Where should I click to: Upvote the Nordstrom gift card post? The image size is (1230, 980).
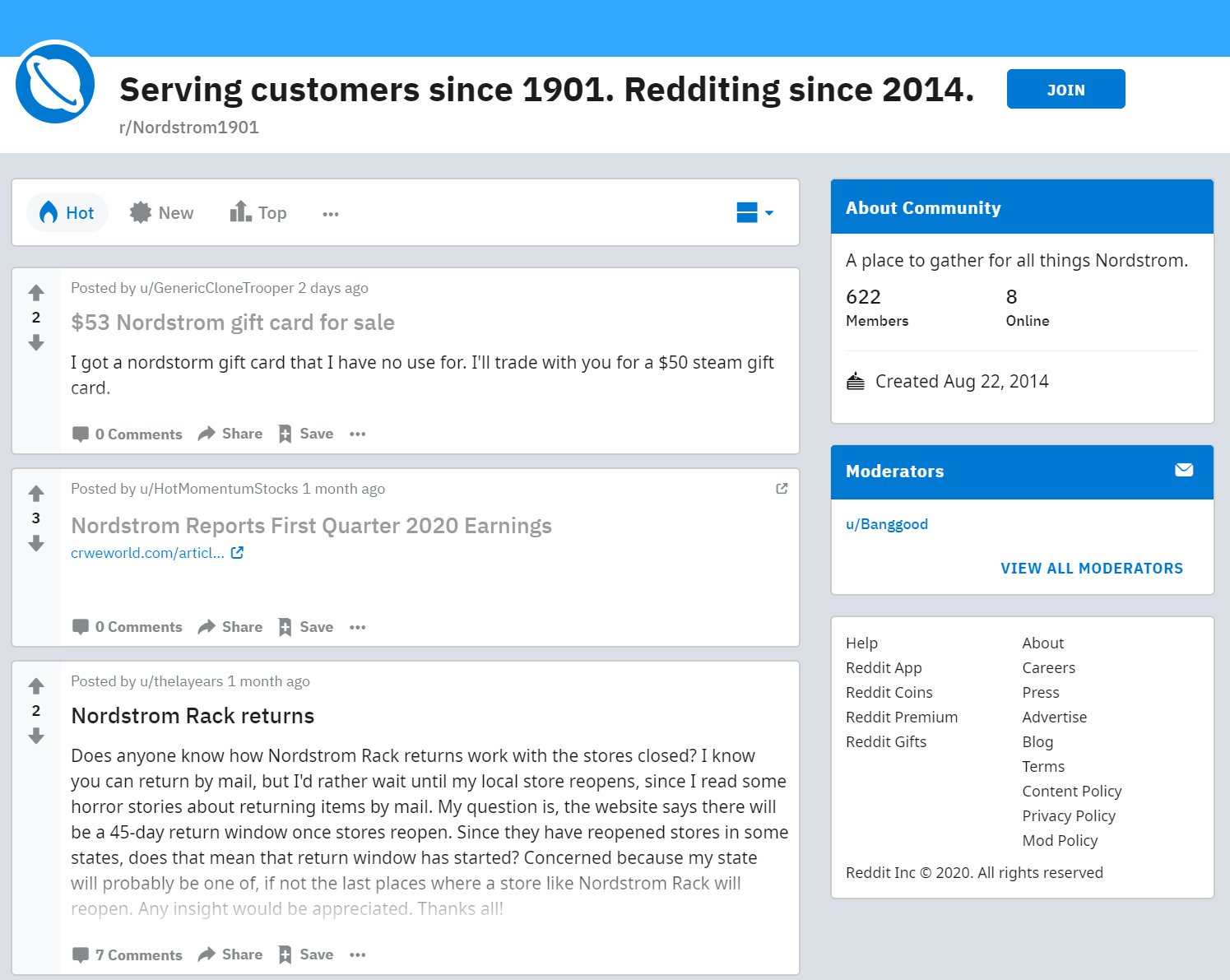(x=36, y=292)
